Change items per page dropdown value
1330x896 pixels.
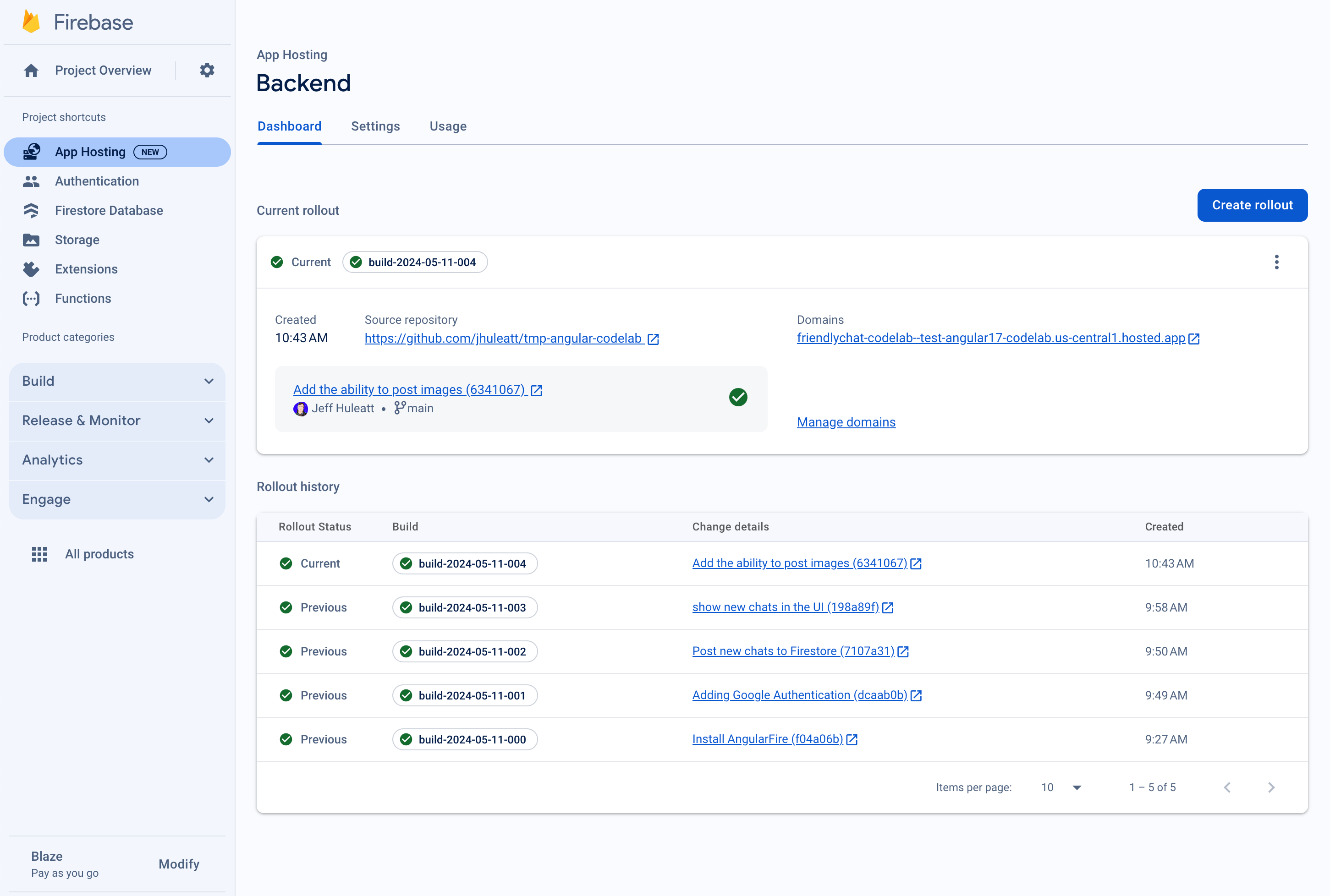pos(1063,787)
